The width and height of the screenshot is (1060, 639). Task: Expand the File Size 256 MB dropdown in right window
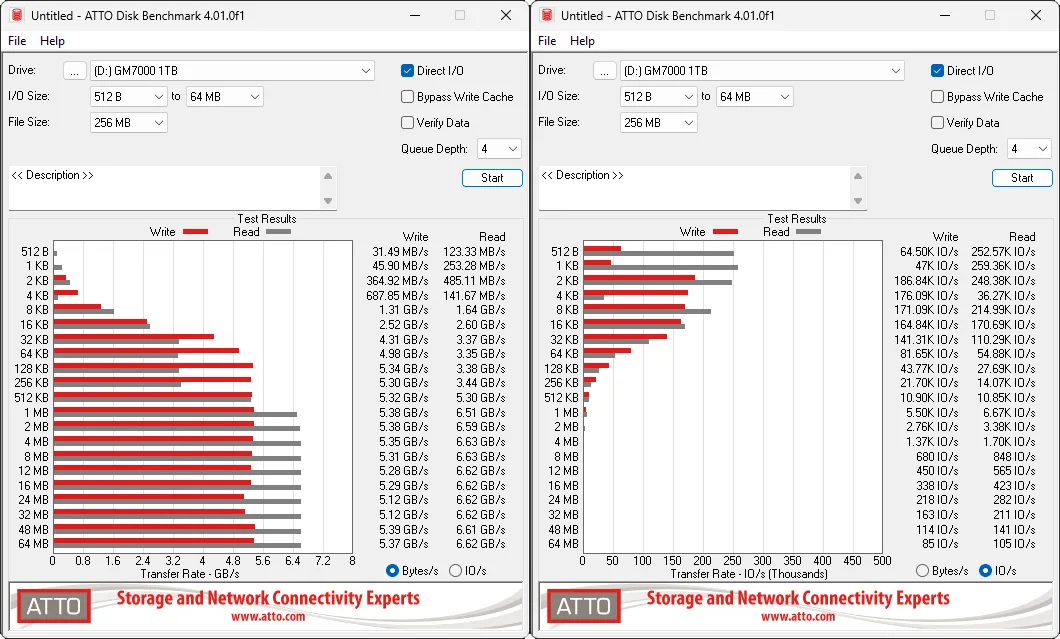[658, 122]
